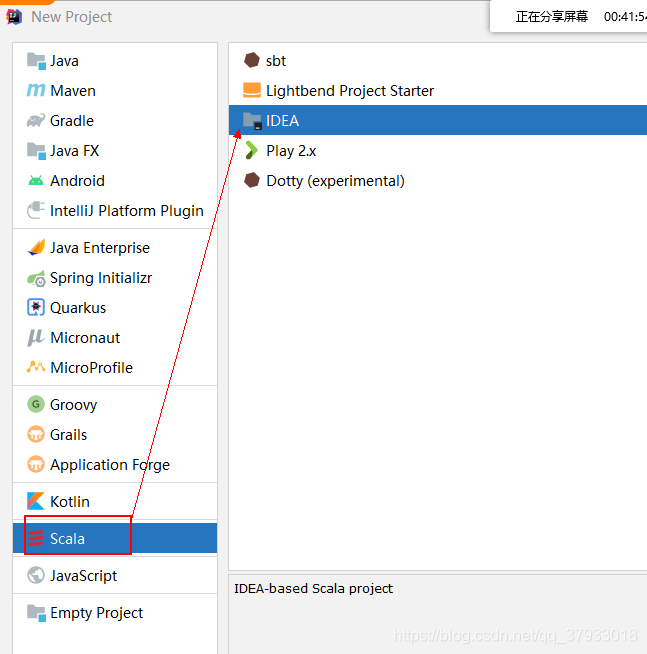Click the Java folder icon

[x=36, y=61]
